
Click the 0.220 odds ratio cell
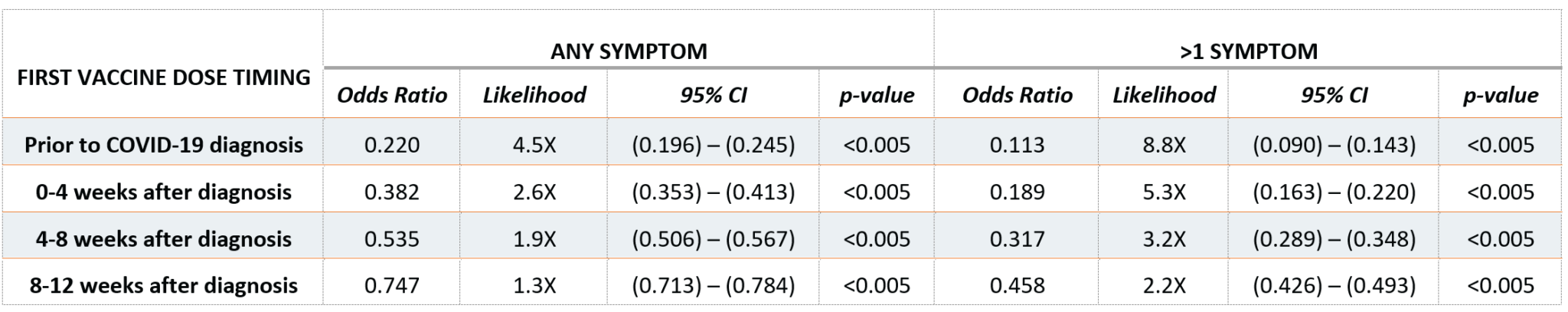392,145
